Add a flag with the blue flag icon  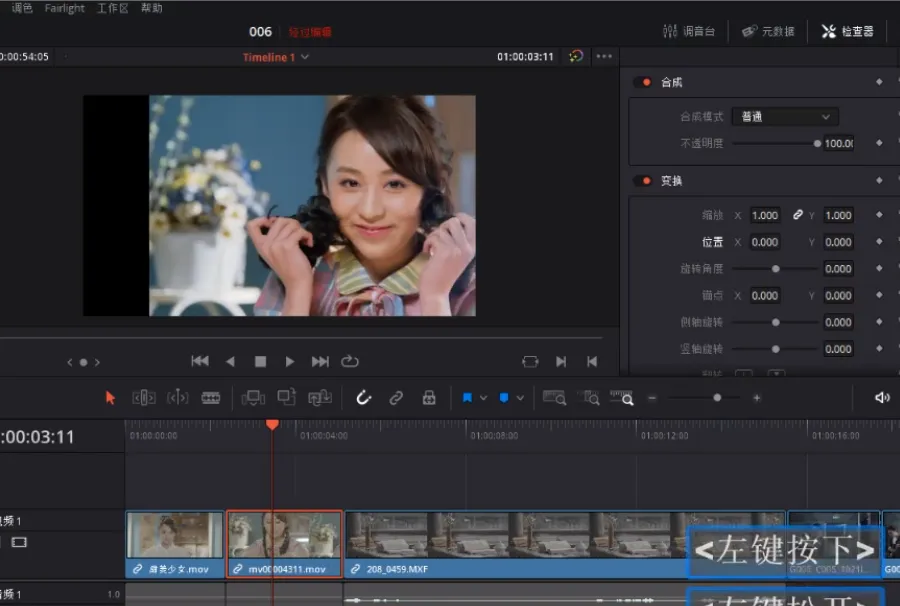coord(467,398)
